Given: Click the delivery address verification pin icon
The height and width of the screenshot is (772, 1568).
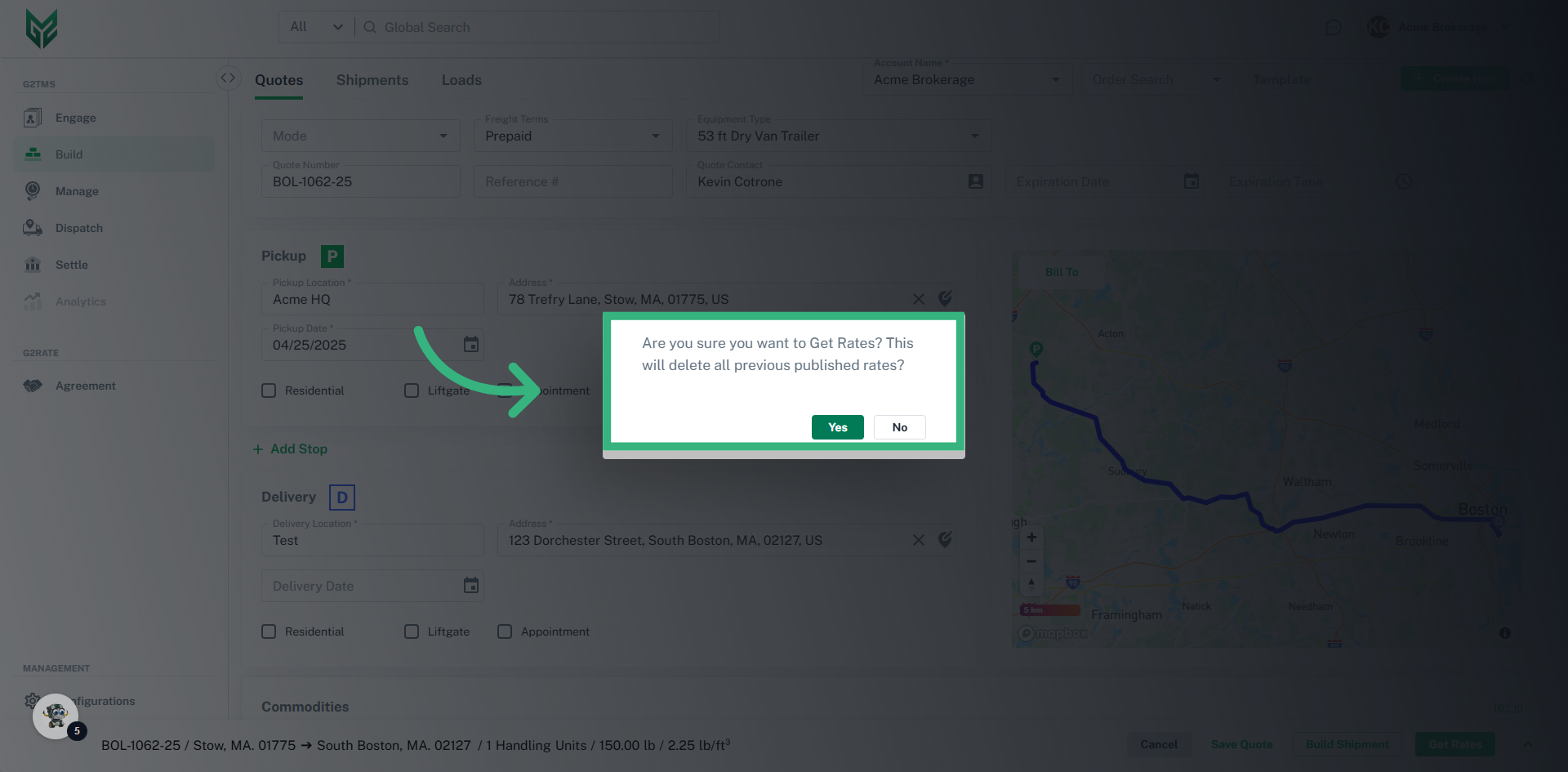Looking at the screenshot, I should click(x=945, y=540).
